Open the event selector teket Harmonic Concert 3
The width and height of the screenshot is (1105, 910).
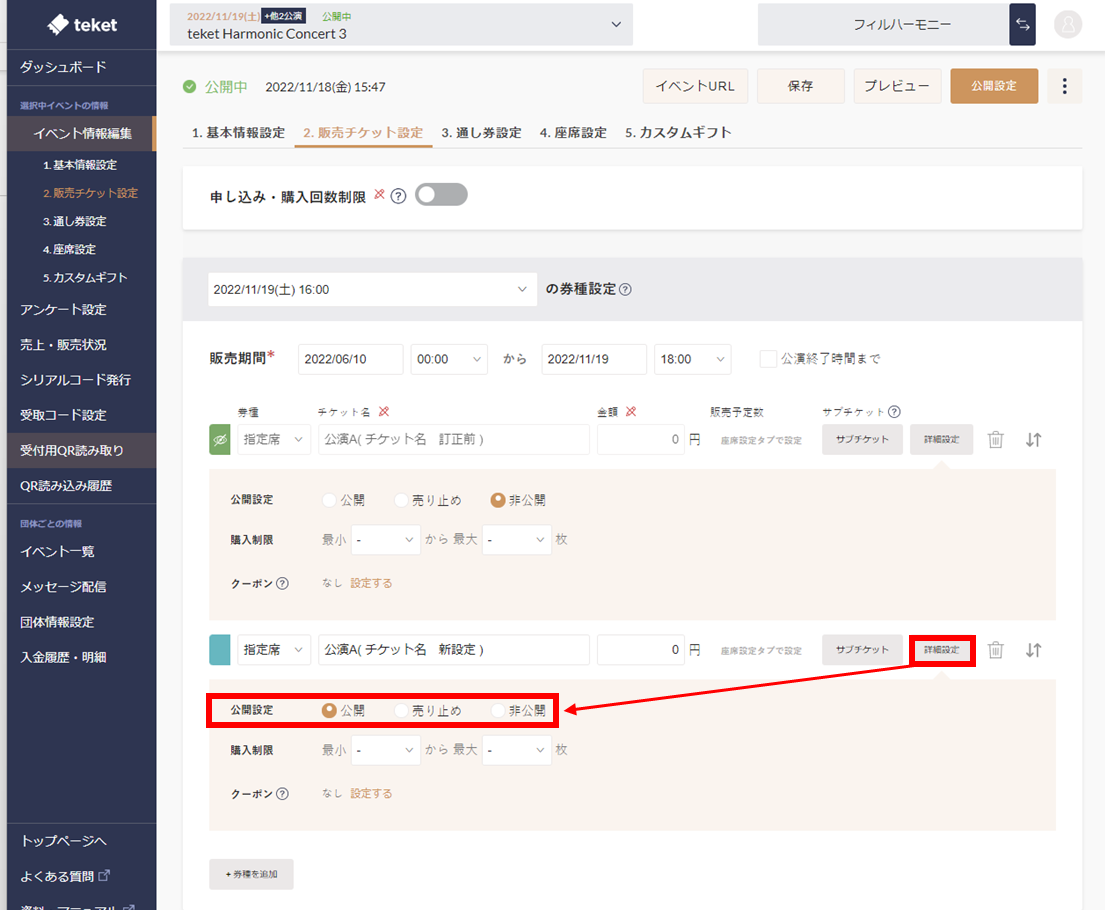pyautogui.click(x=401, y=25)
